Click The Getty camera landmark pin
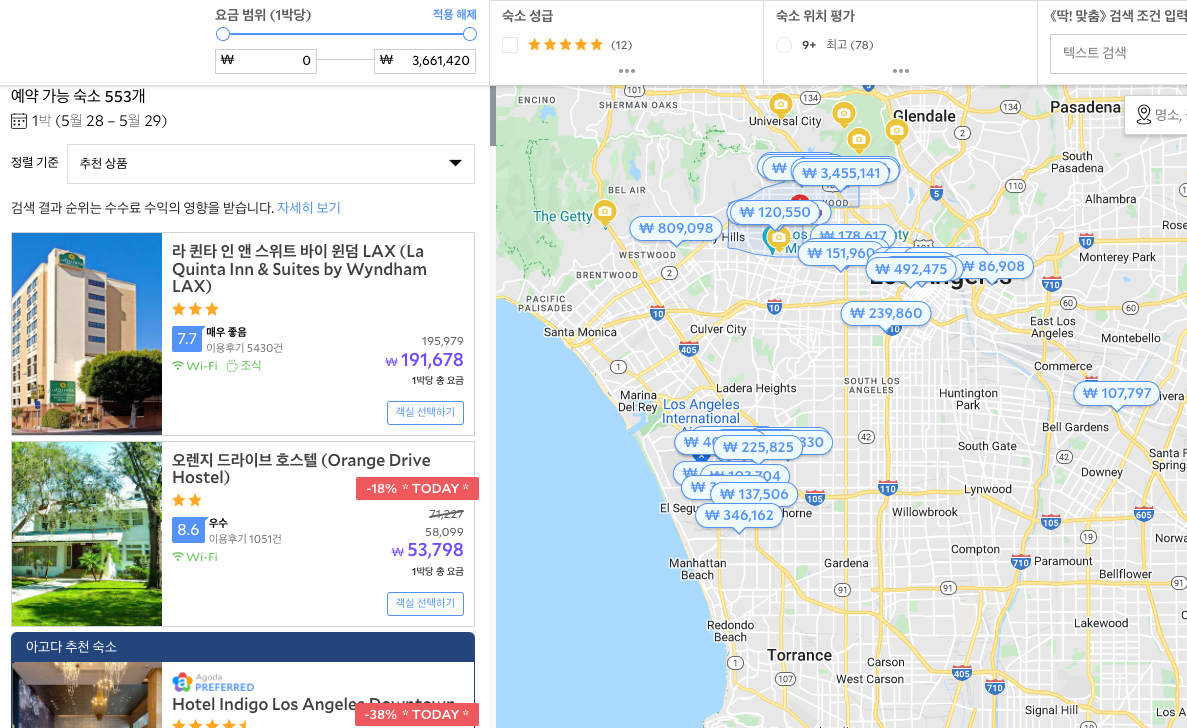Screen dimensions: 1187x728 [604, 212]
